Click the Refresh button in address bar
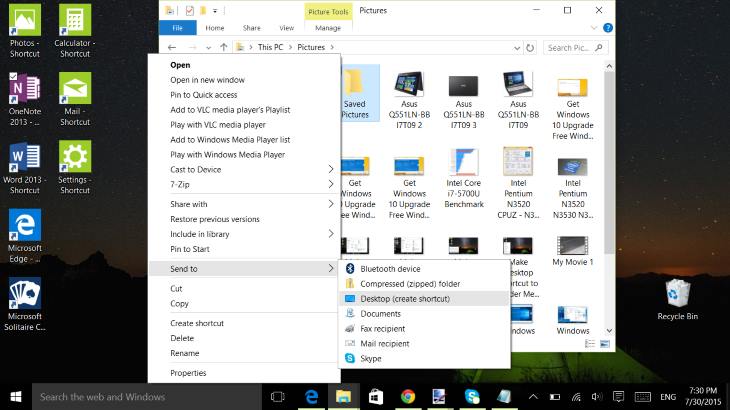Viewport: 730px width, 410px height. (x=532, y=47)
